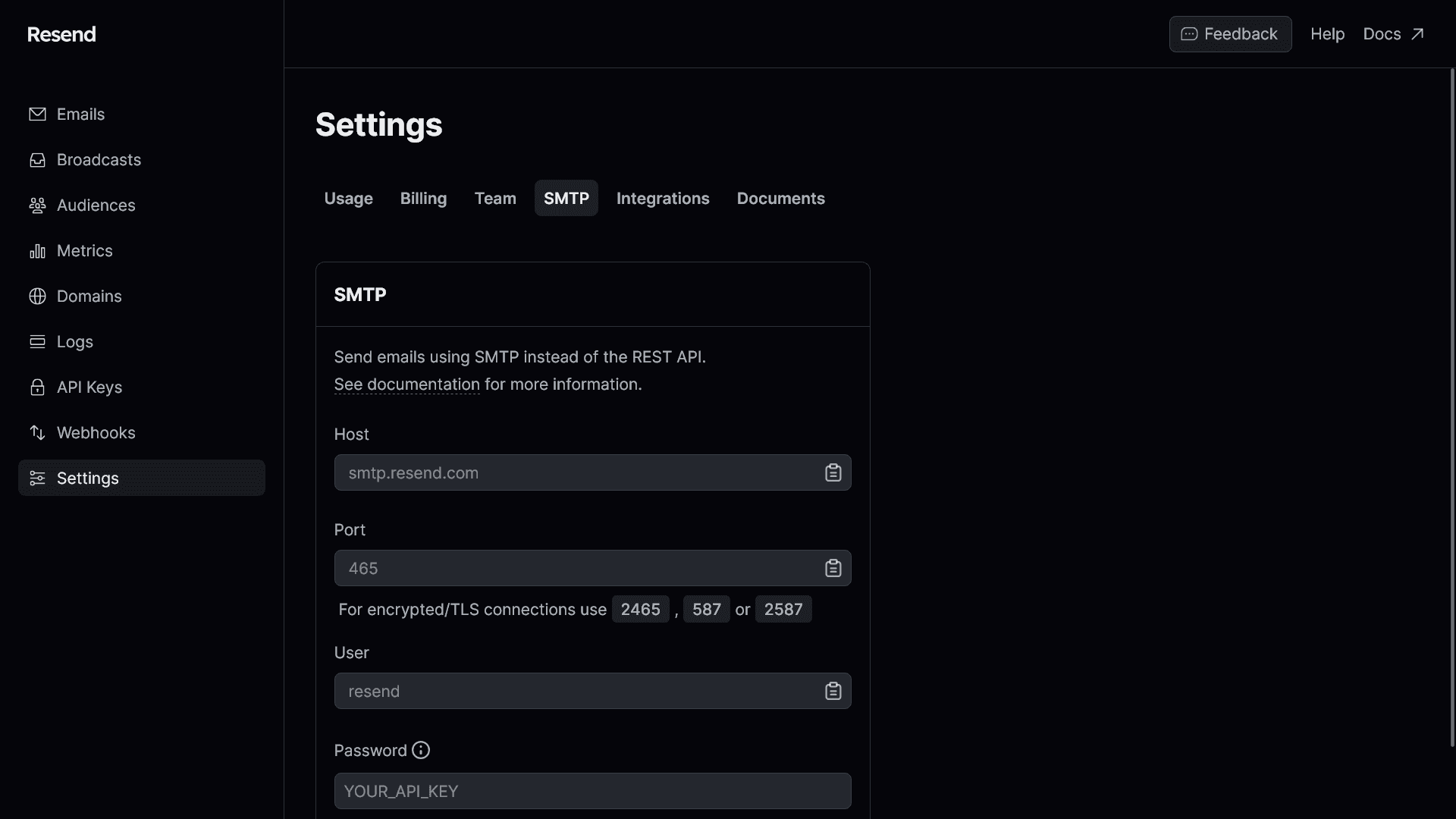This screenshot has width=1456, height=819.
Task: Click the Settings sliders icon
Action: tap(37, 478)
